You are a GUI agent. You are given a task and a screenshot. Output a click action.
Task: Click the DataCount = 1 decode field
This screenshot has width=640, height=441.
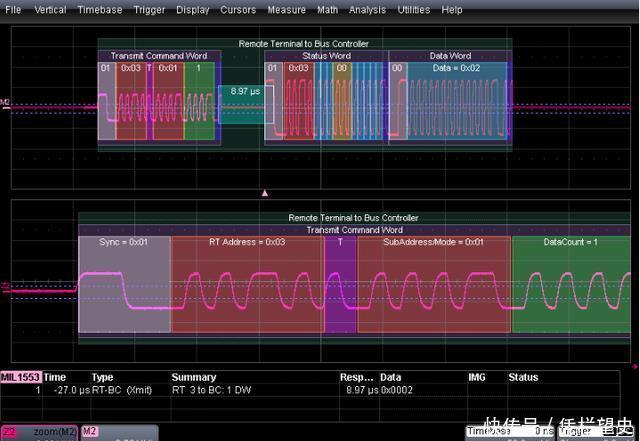pyautogui.click(x=570, y=242)
